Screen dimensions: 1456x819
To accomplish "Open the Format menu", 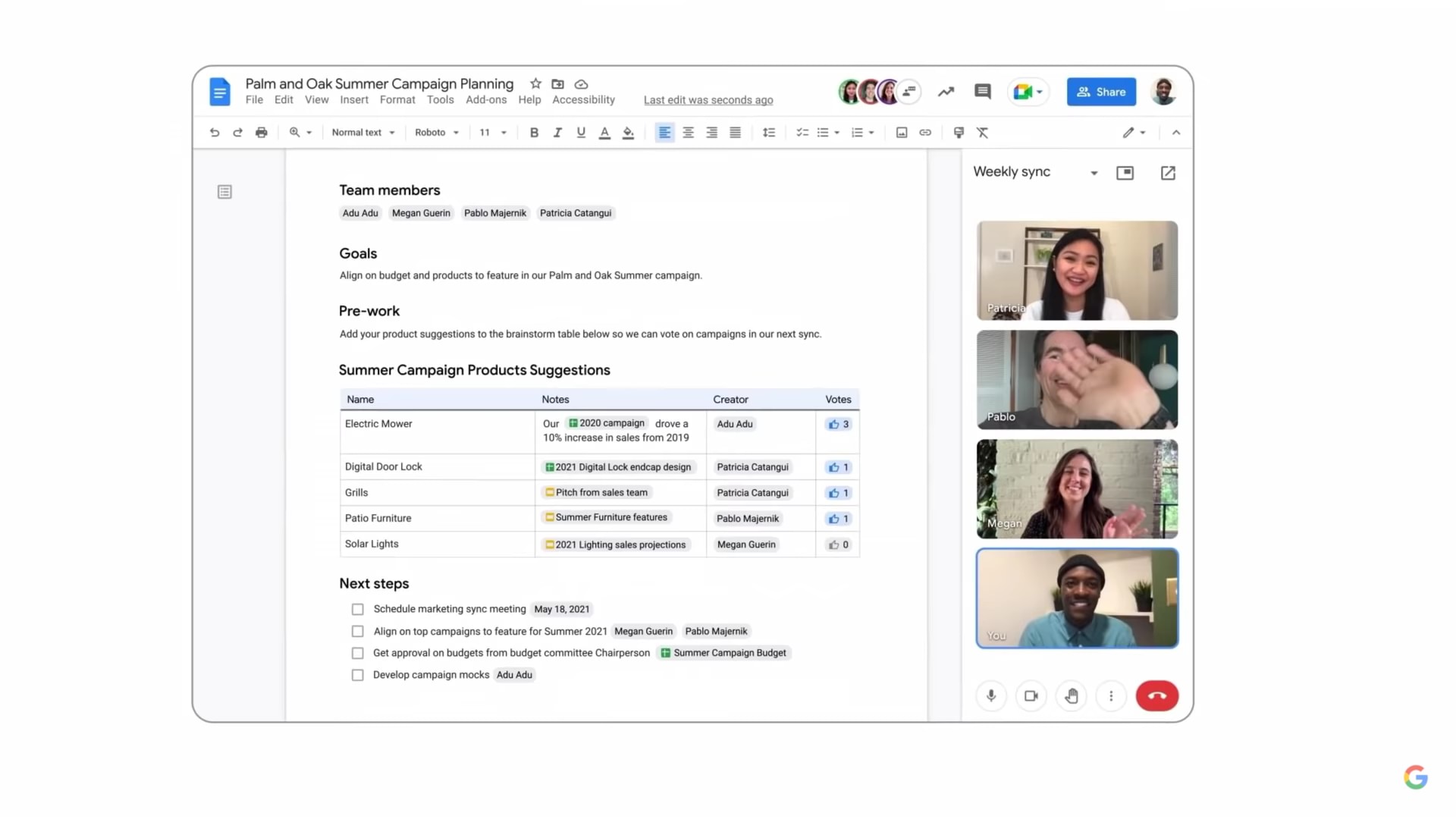I will pos(397,99).
